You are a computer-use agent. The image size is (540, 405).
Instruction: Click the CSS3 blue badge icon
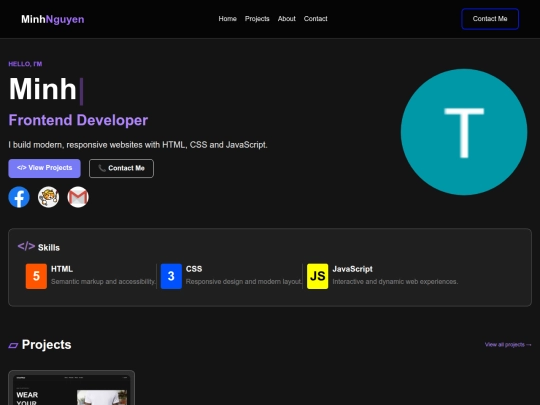(171, 276)
